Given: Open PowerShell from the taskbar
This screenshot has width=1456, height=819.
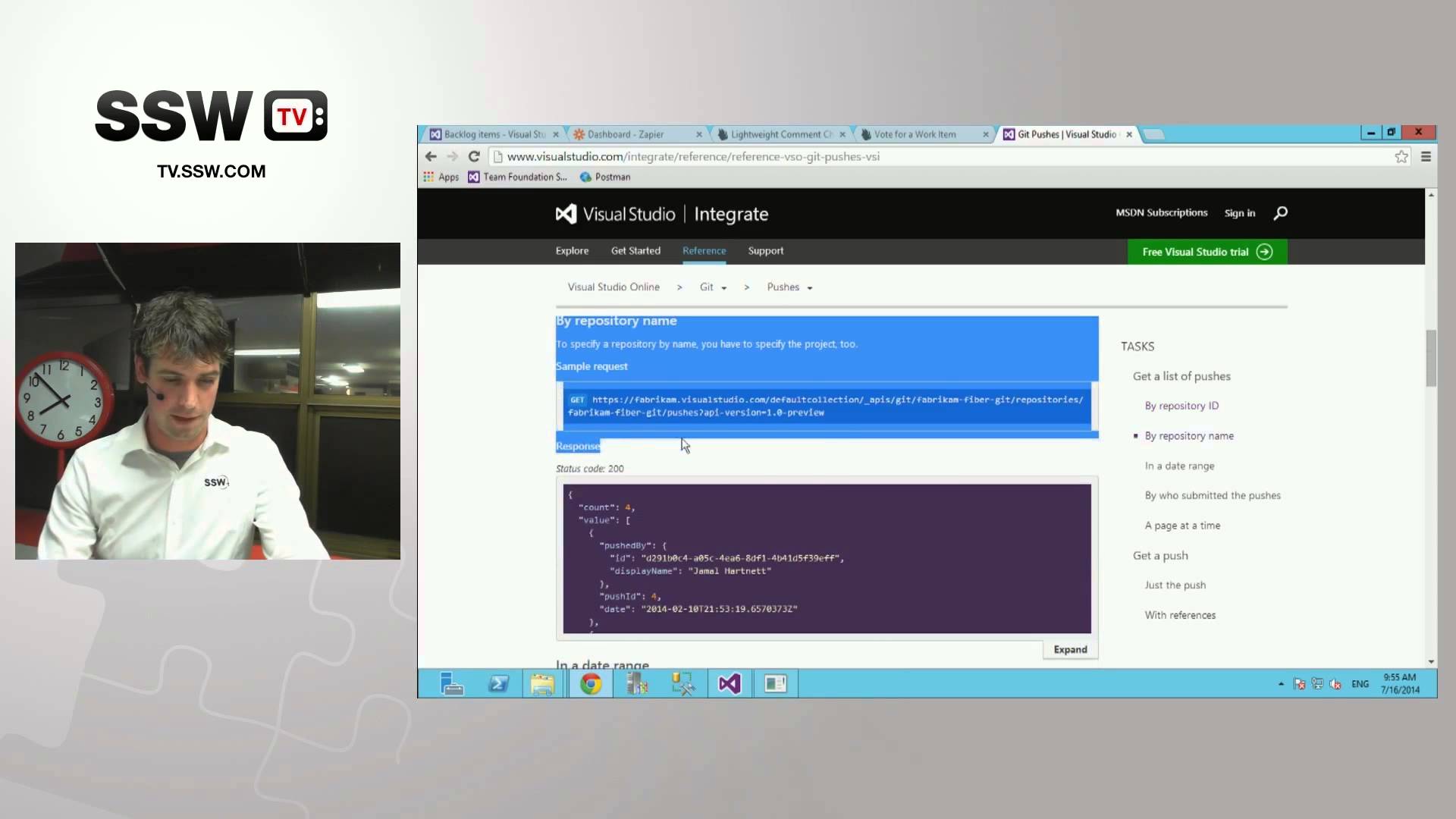Looking at the screenshot, I should [498, 683].
